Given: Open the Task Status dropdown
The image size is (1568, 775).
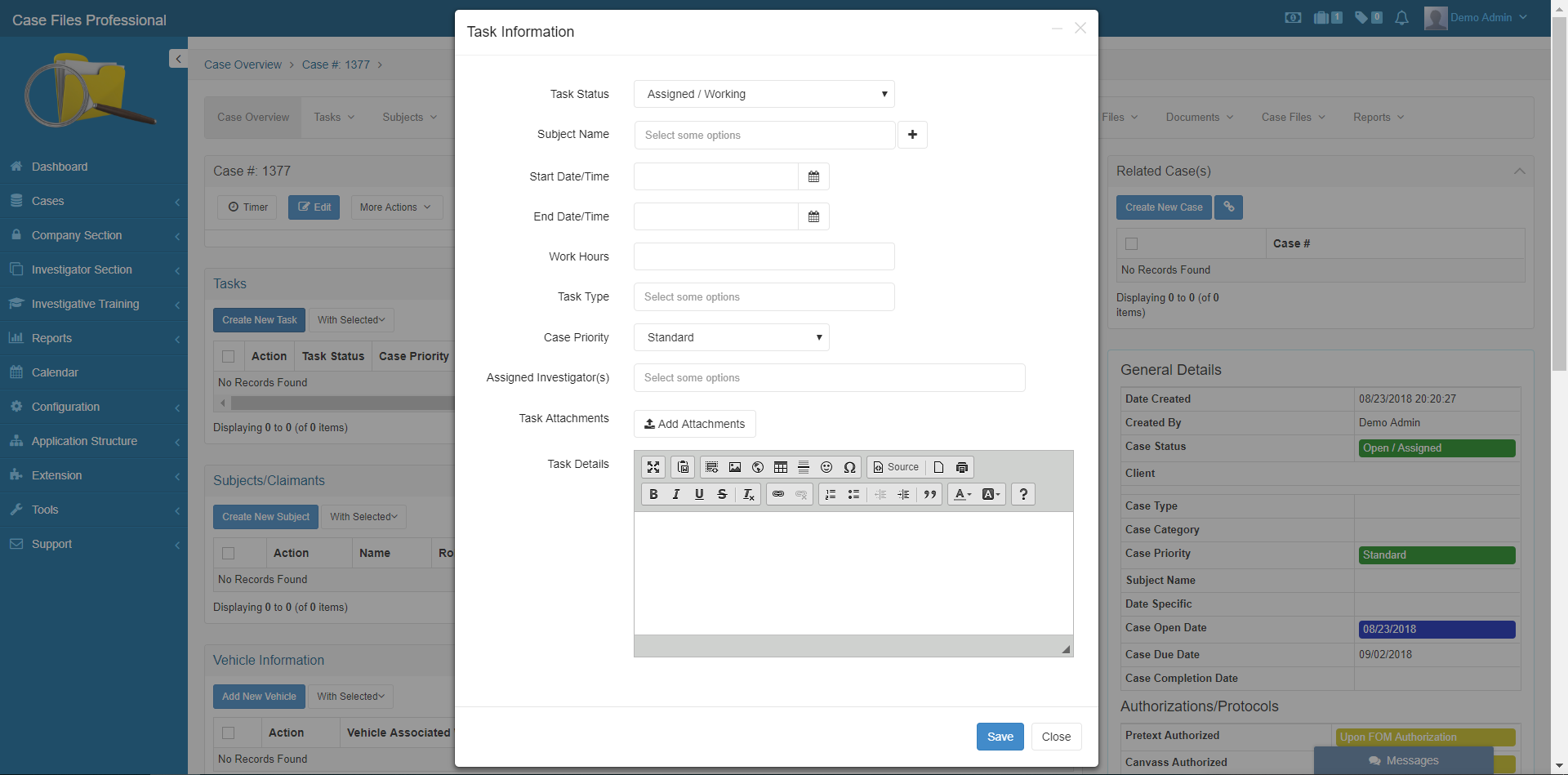Looking at the screenshot, I should pos(764,94).
